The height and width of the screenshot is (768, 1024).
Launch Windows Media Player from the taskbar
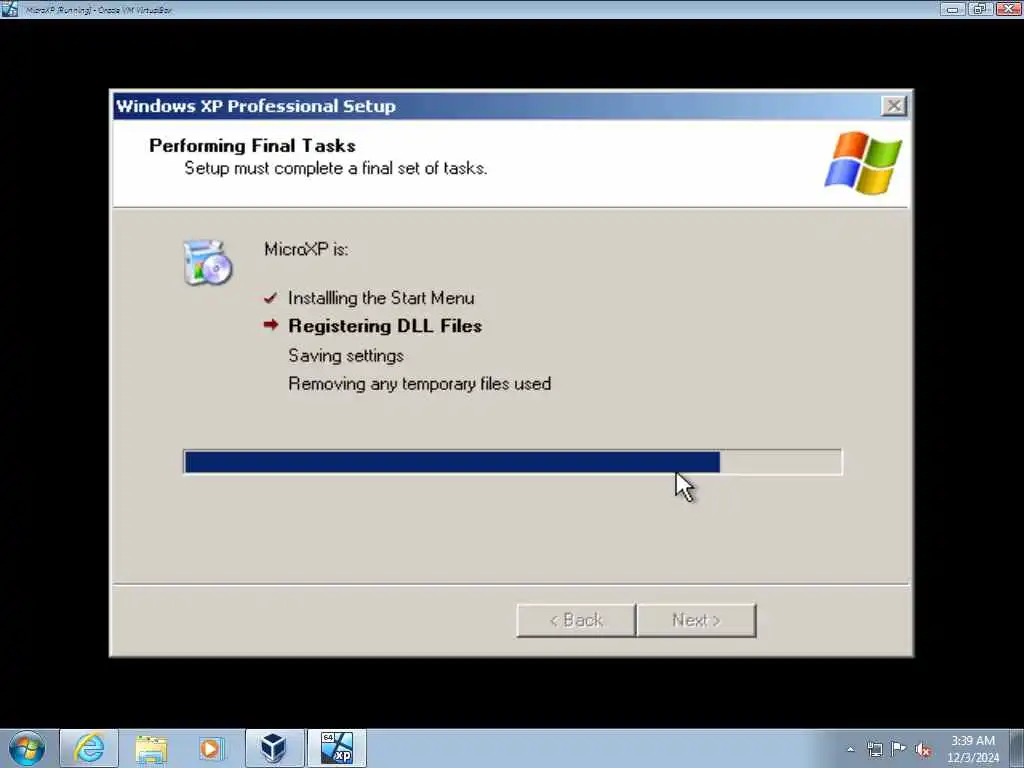point(212,748)
